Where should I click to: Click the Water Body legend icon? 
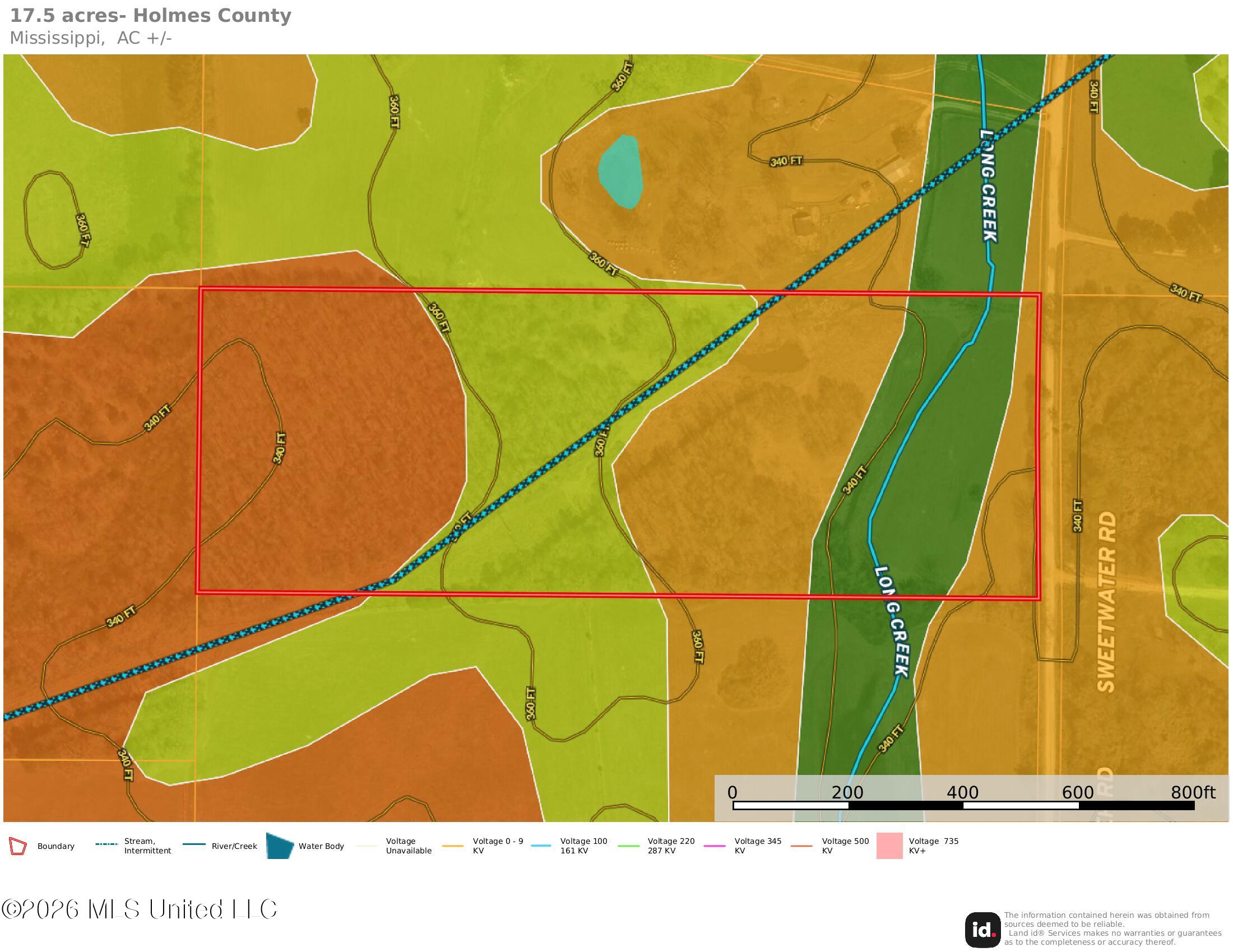click(x=280, y=846)
